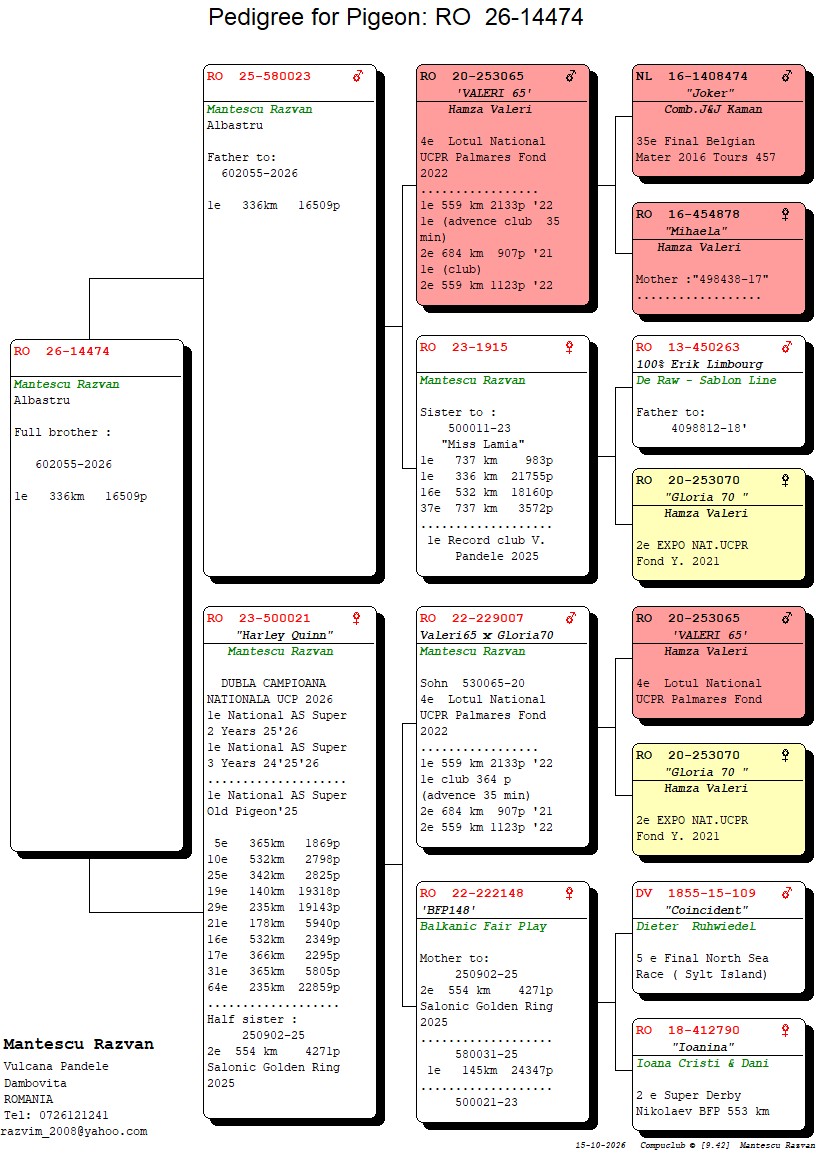Select the owner 'Ioana Cristi & Dani'
Screen dimensions: 816x1172
click(702, 1064)
